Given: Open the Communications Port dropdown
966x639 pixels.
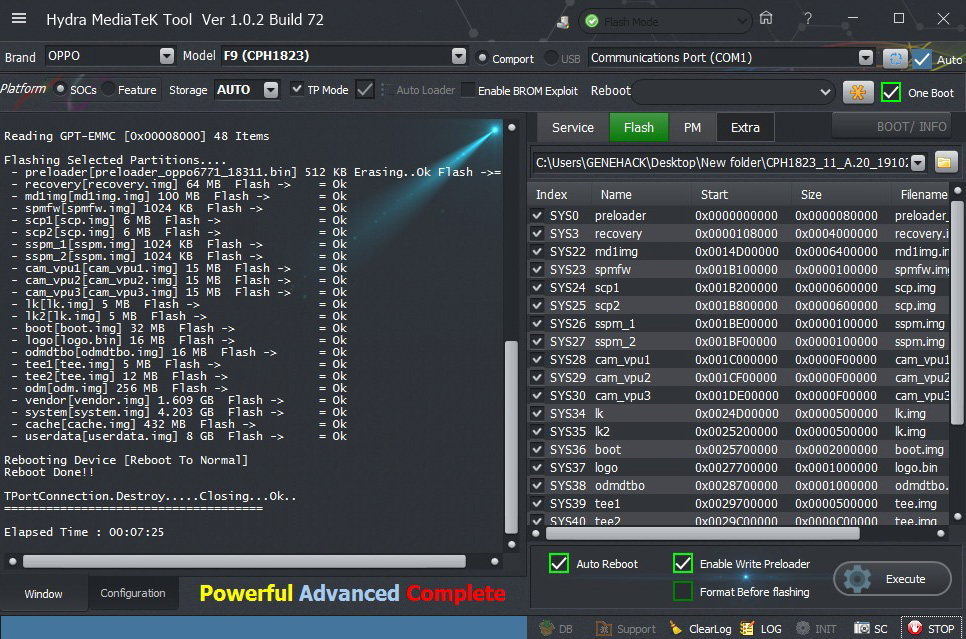Looking at the screenshot, I should [x=866, y=58].
